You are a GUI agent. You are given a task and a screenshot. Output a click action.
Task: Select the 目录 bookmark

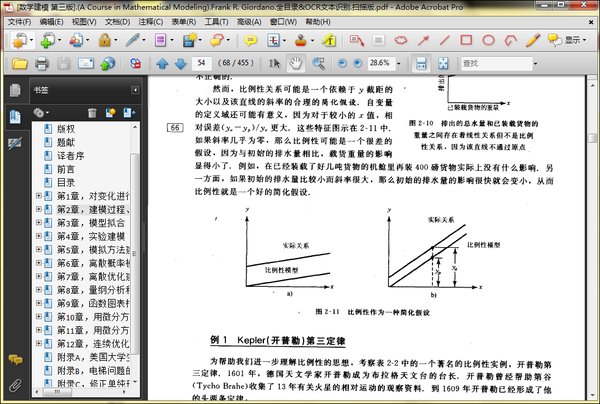tap(66, 182)
